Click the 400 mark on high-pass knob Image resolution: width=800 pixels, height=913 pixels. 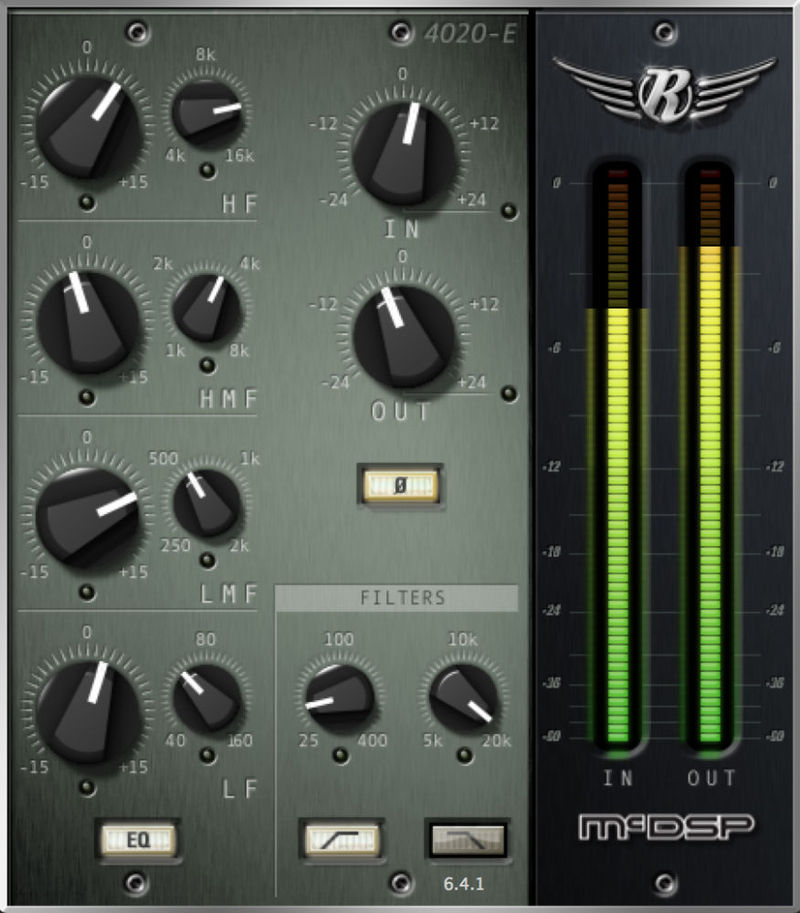click(373, 741)
